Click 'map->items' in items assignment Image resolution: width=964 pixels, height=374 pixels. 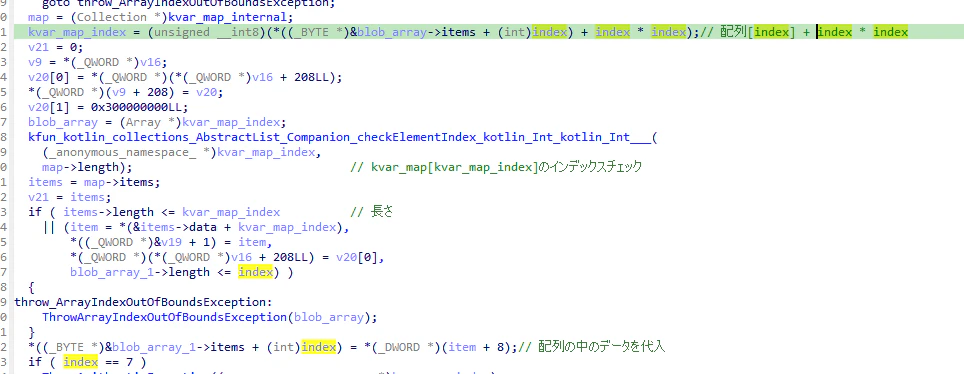tap(119, 182)
